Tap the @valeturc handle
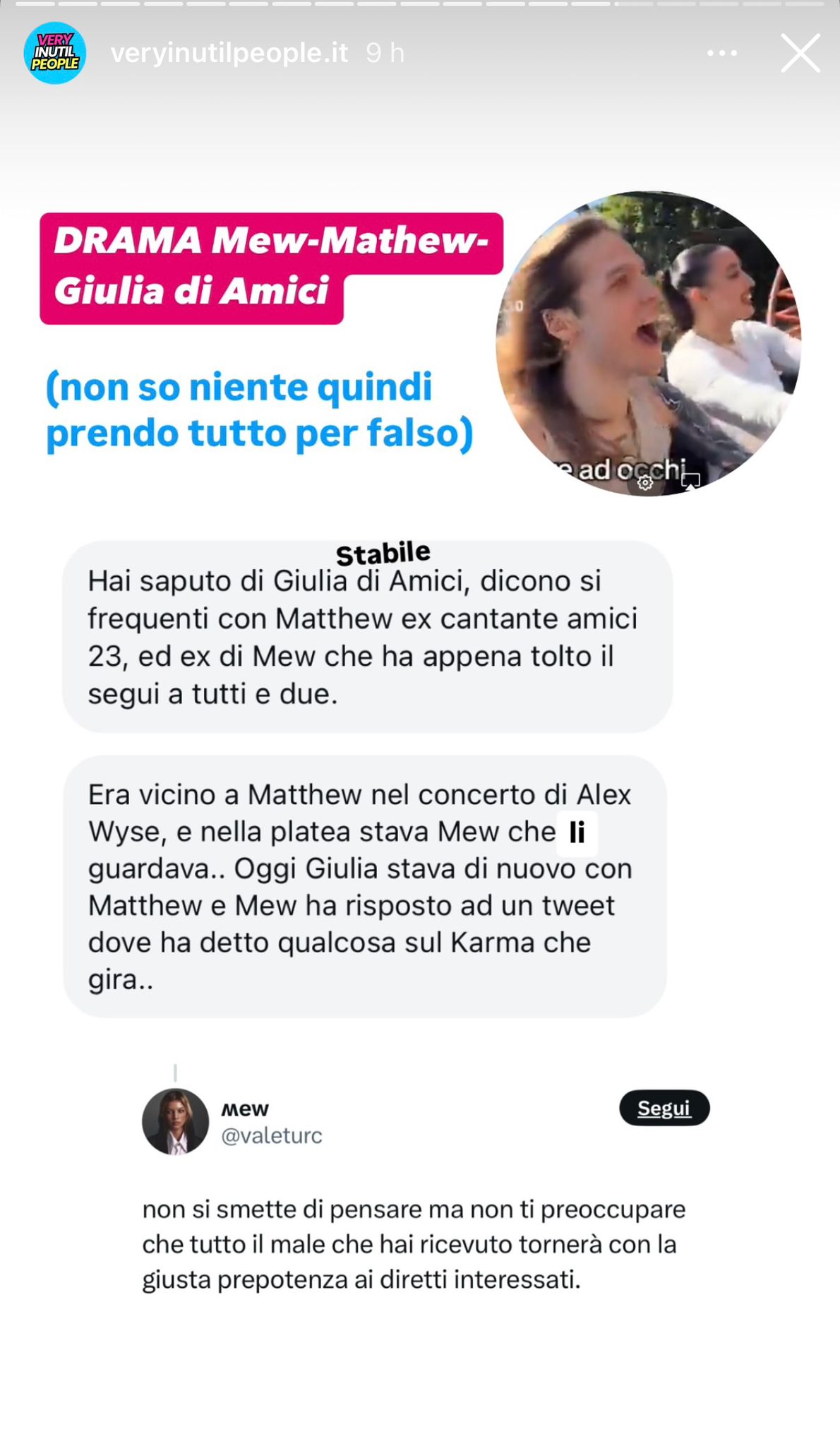Image resolution: width=840 pixels, height=1446 pixels. [272, 1135]
